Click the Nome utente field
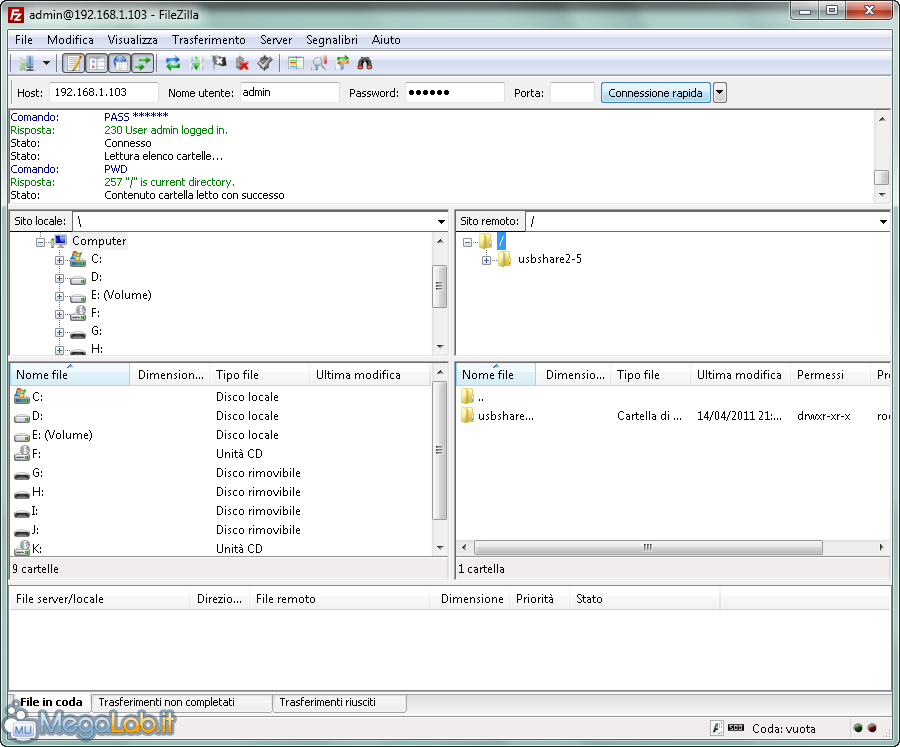Viewport: 900px width, 747px height. (289, 92)
